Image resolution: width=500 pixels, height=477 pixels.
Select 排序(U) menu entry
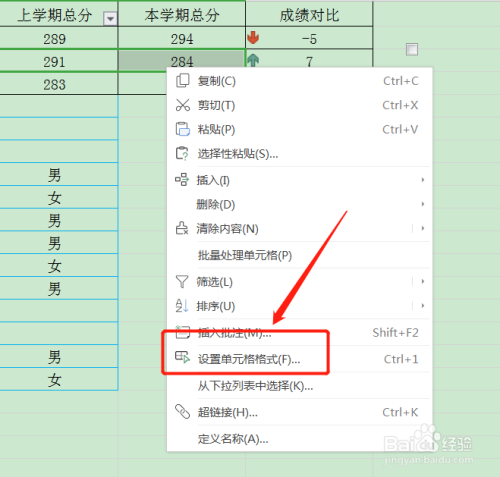click(299, 306)
